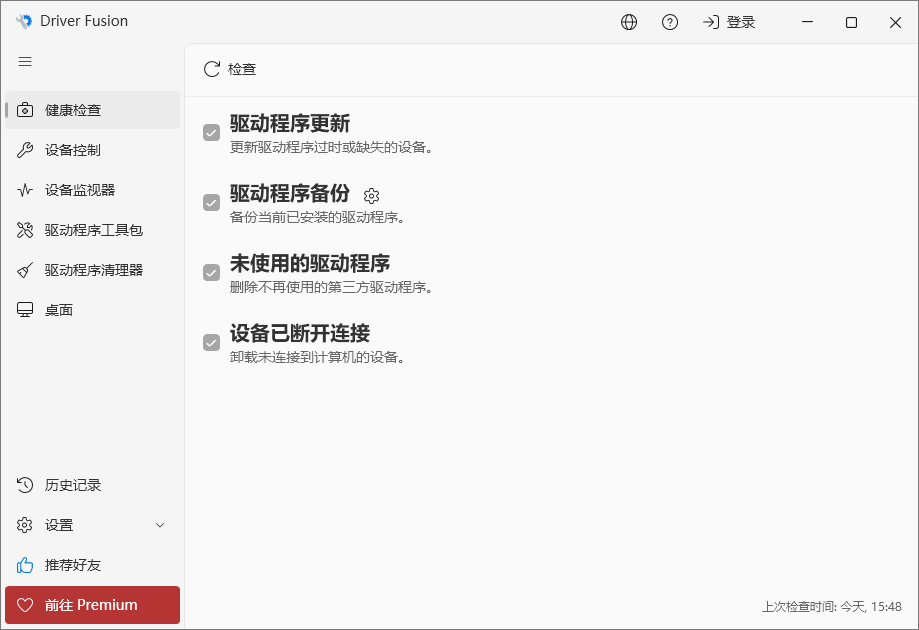
Task: Click the 前往 Premium button
Action: [x=93, y=605]
